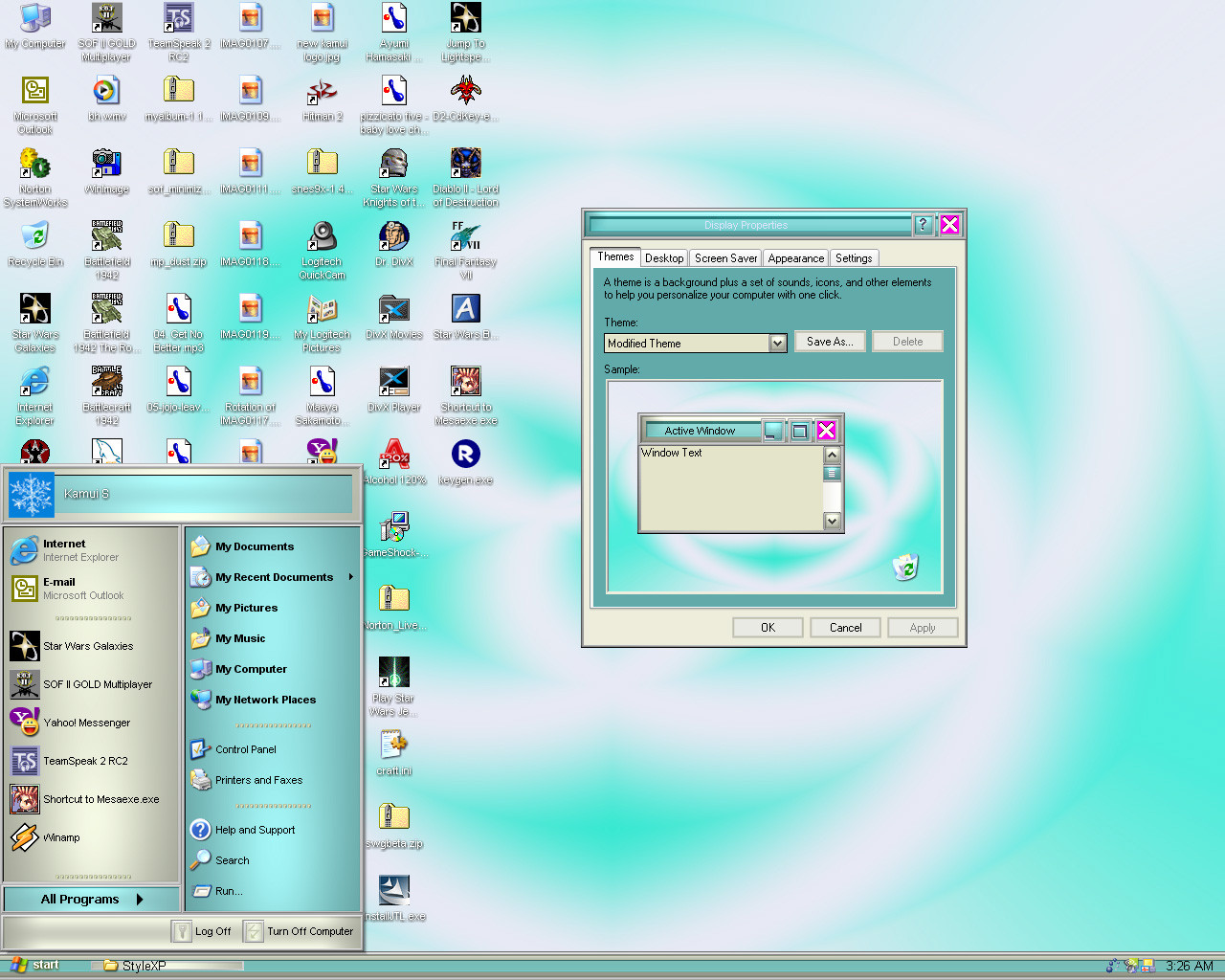This screenshot has width=1225, height=980.
Task: Launch Hitman 2 desktop shortcut
Action: coord(323,99)
